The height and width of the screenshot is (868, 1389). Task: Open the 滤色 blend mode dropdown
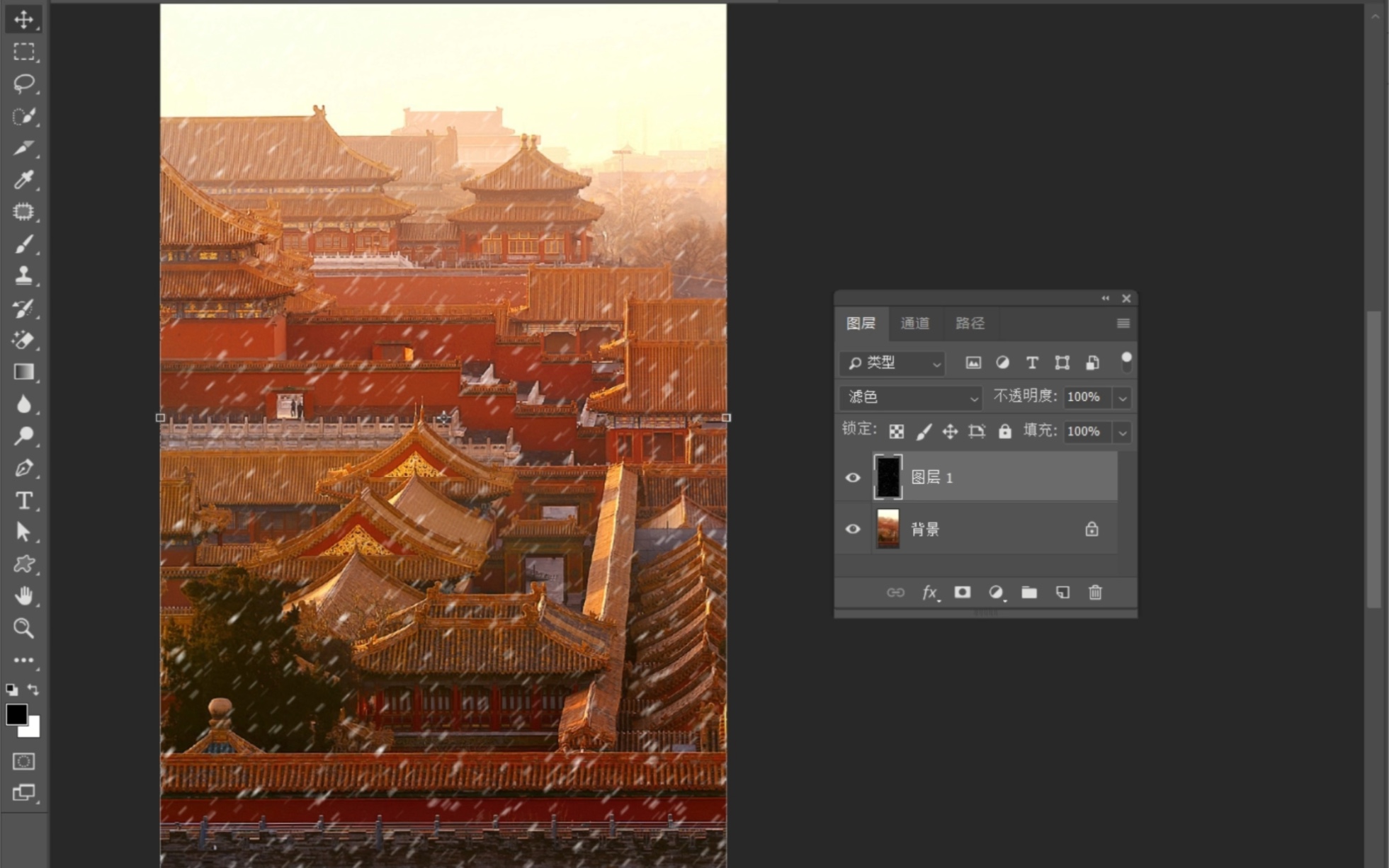912,398
